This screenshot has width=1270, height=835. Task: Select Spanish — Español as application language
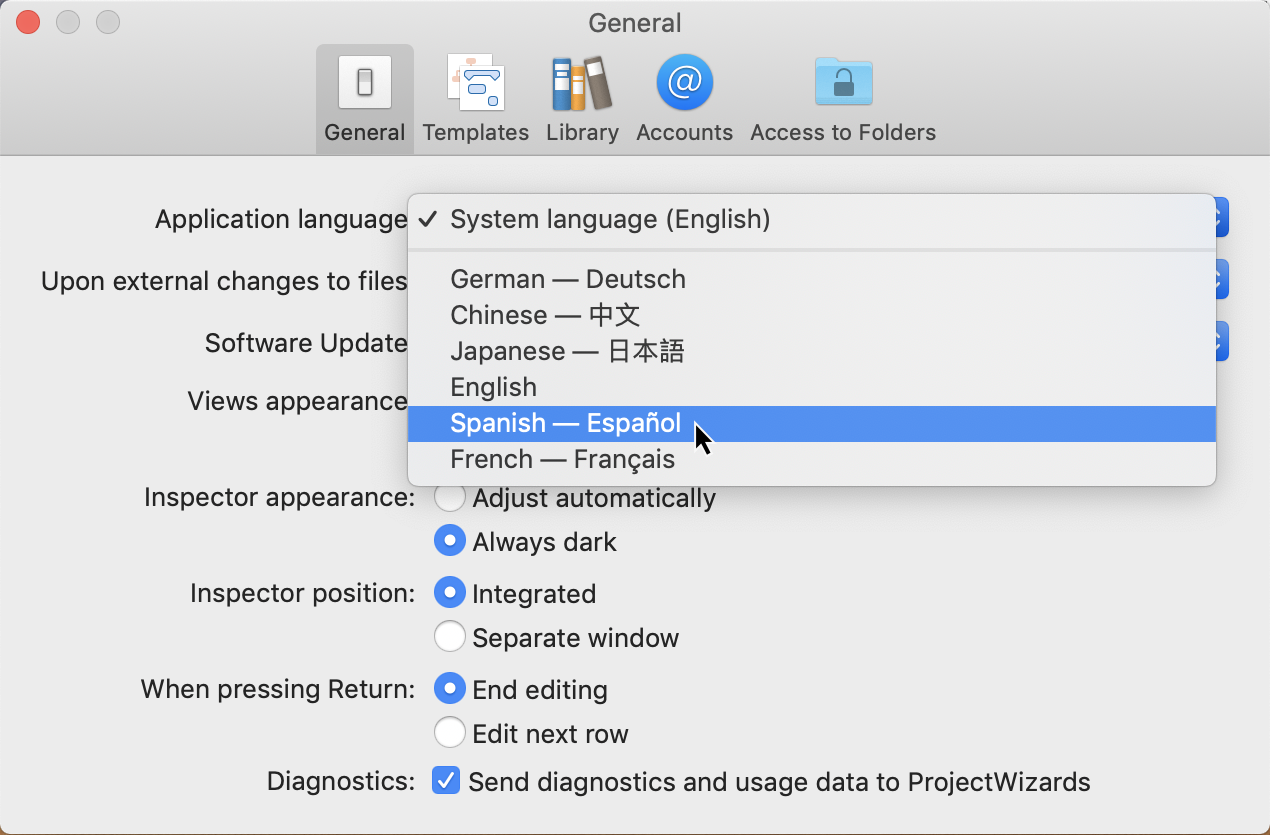565,423
